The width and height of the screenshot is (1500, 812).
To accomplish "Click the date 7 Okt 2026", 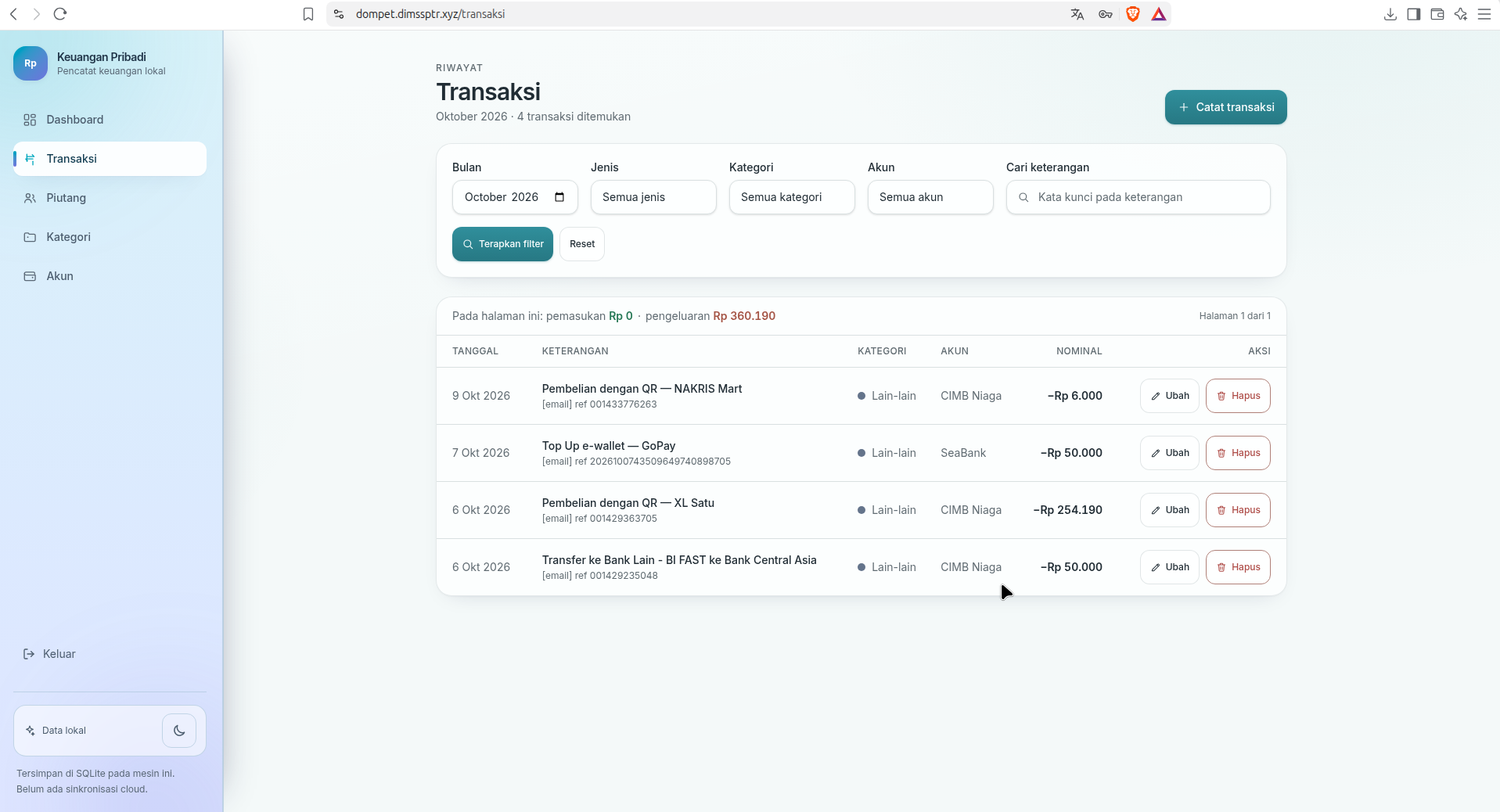I will tap(480, 453).
